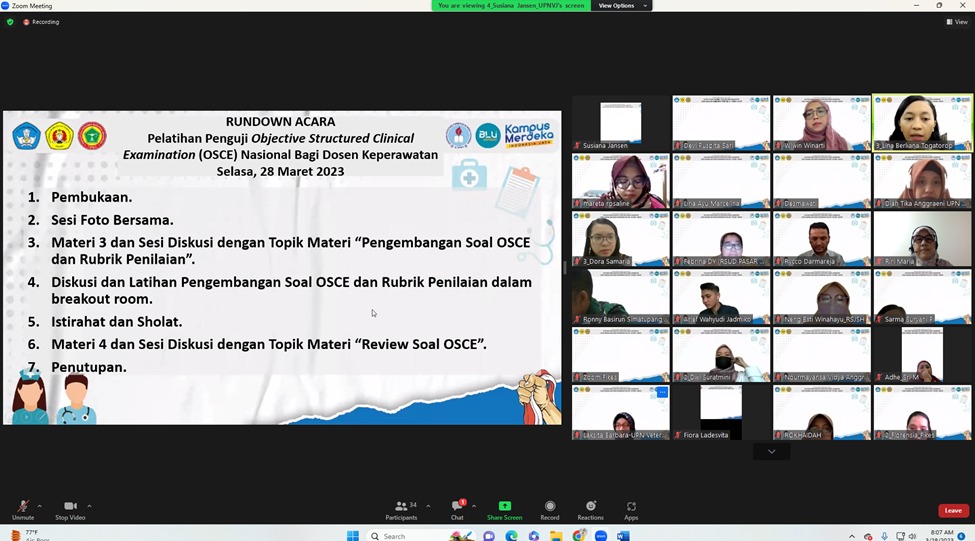Leave the meeting
Screen dimensions: 975x541
[x=952, y=510]
